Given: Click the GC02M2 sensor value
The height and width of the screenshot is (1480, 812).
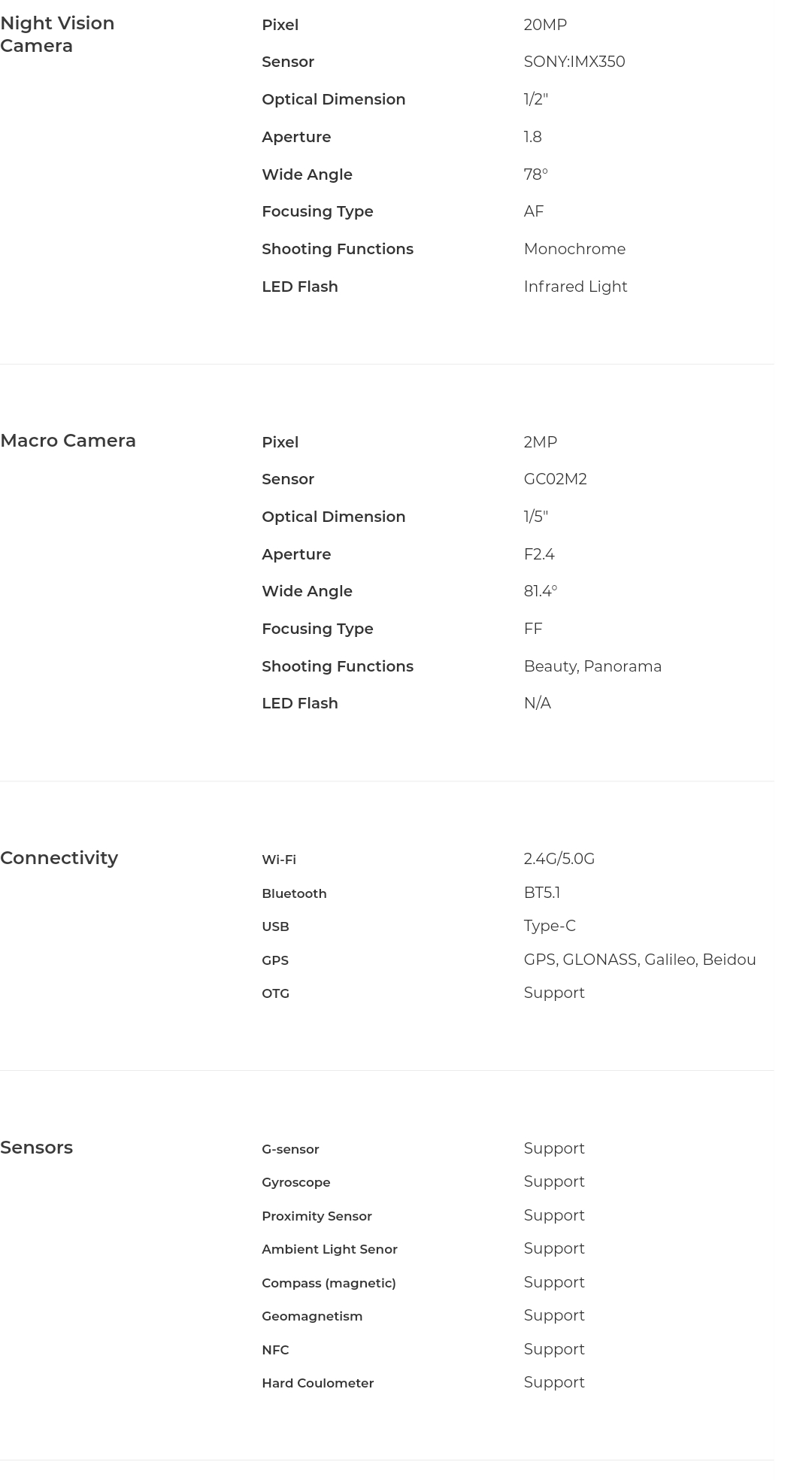Looking at the screenshot, I should point(555,479).
